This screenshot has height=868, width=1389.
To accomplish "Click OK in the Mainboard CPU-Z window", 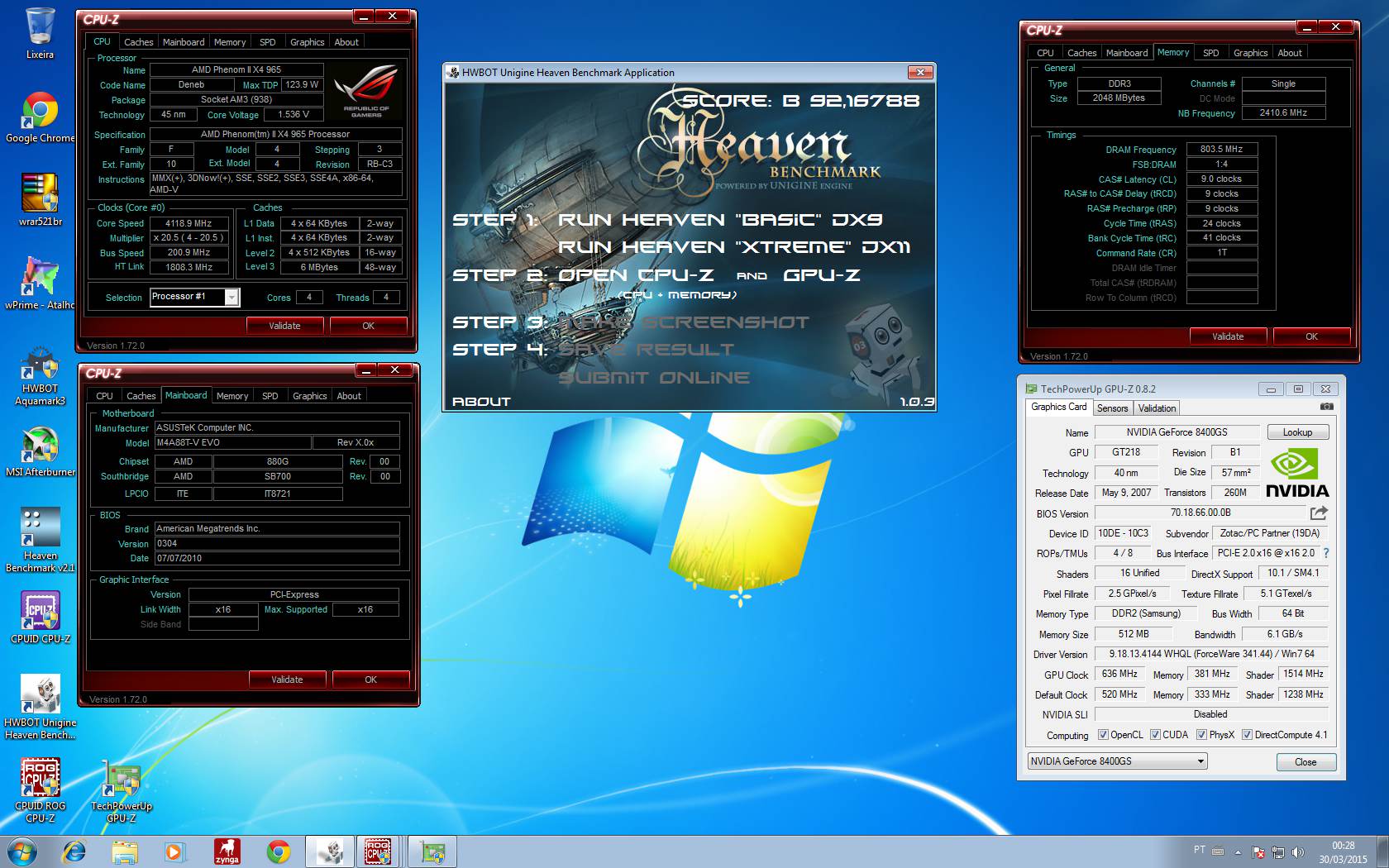I will pyautogui.click(x=370, y=680).
